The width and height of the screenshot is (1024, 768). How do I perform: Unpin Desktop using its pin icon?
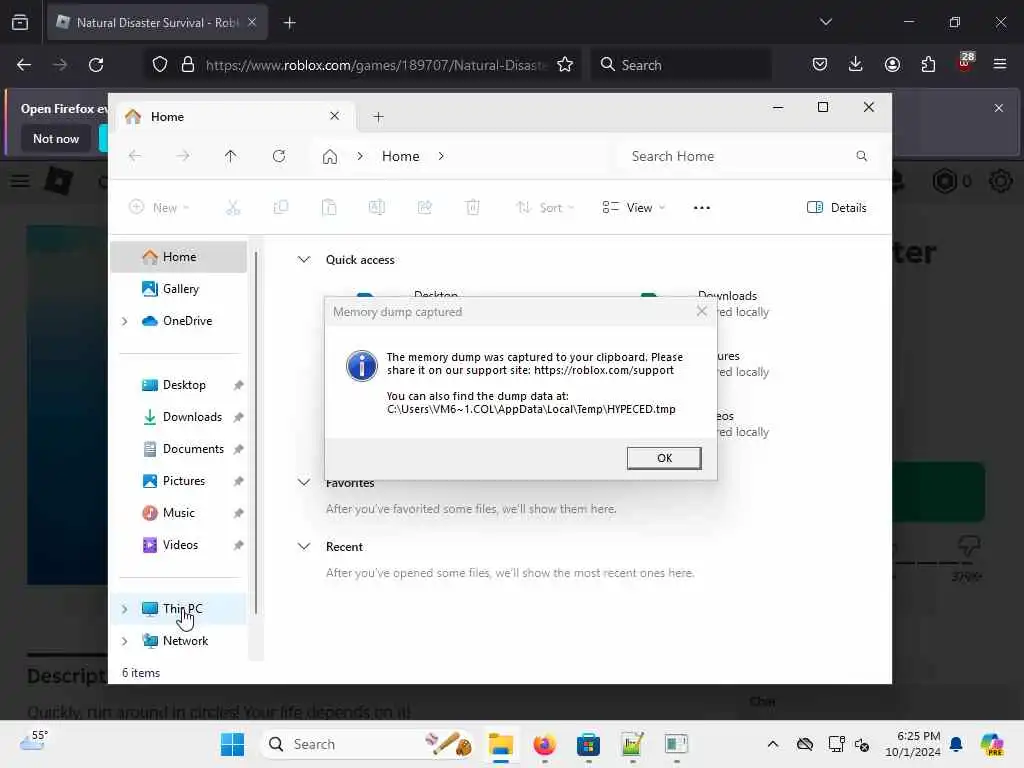click(238, 385)
